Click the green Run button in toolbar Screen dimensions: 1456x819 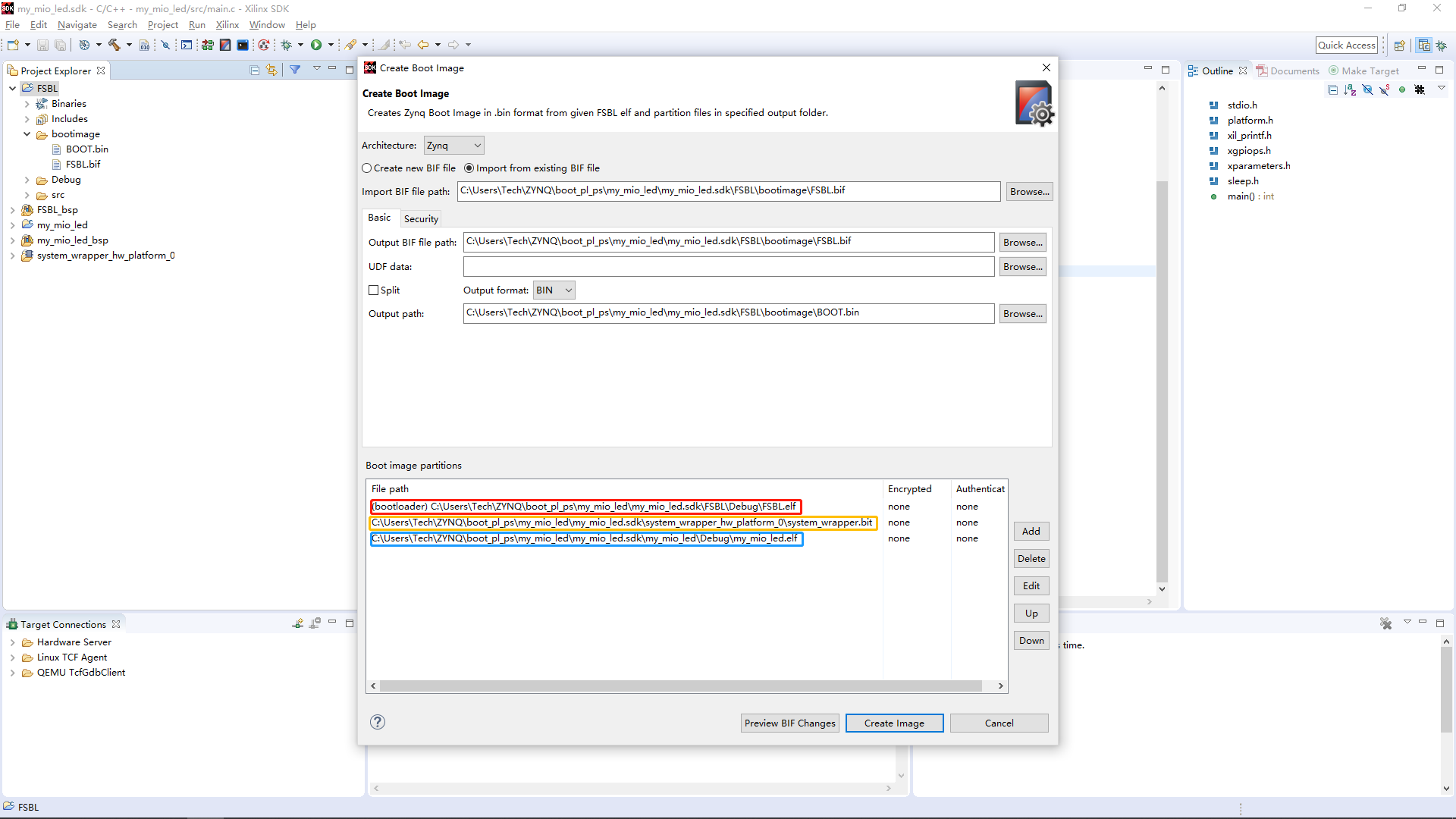point(316,45)
